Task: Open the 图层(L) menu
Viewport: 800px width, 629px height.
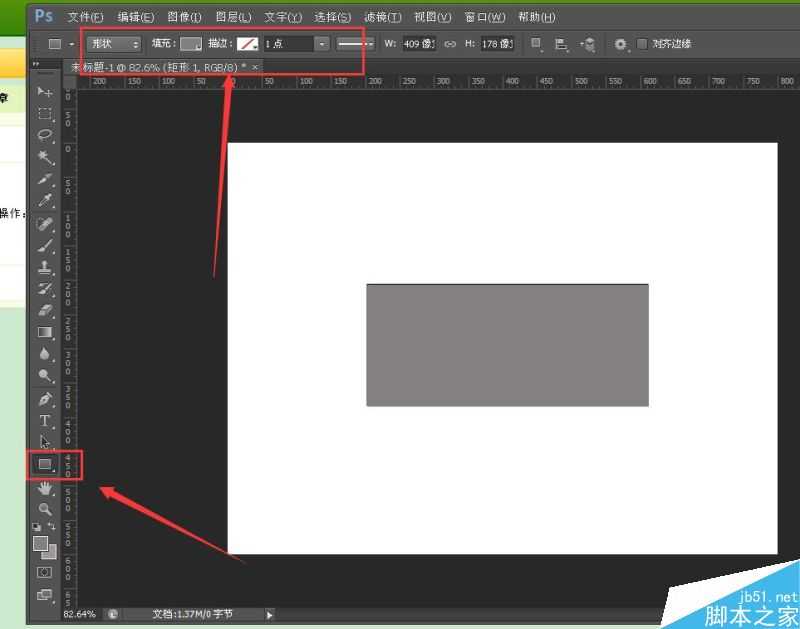Action: (x=233, y=17)
